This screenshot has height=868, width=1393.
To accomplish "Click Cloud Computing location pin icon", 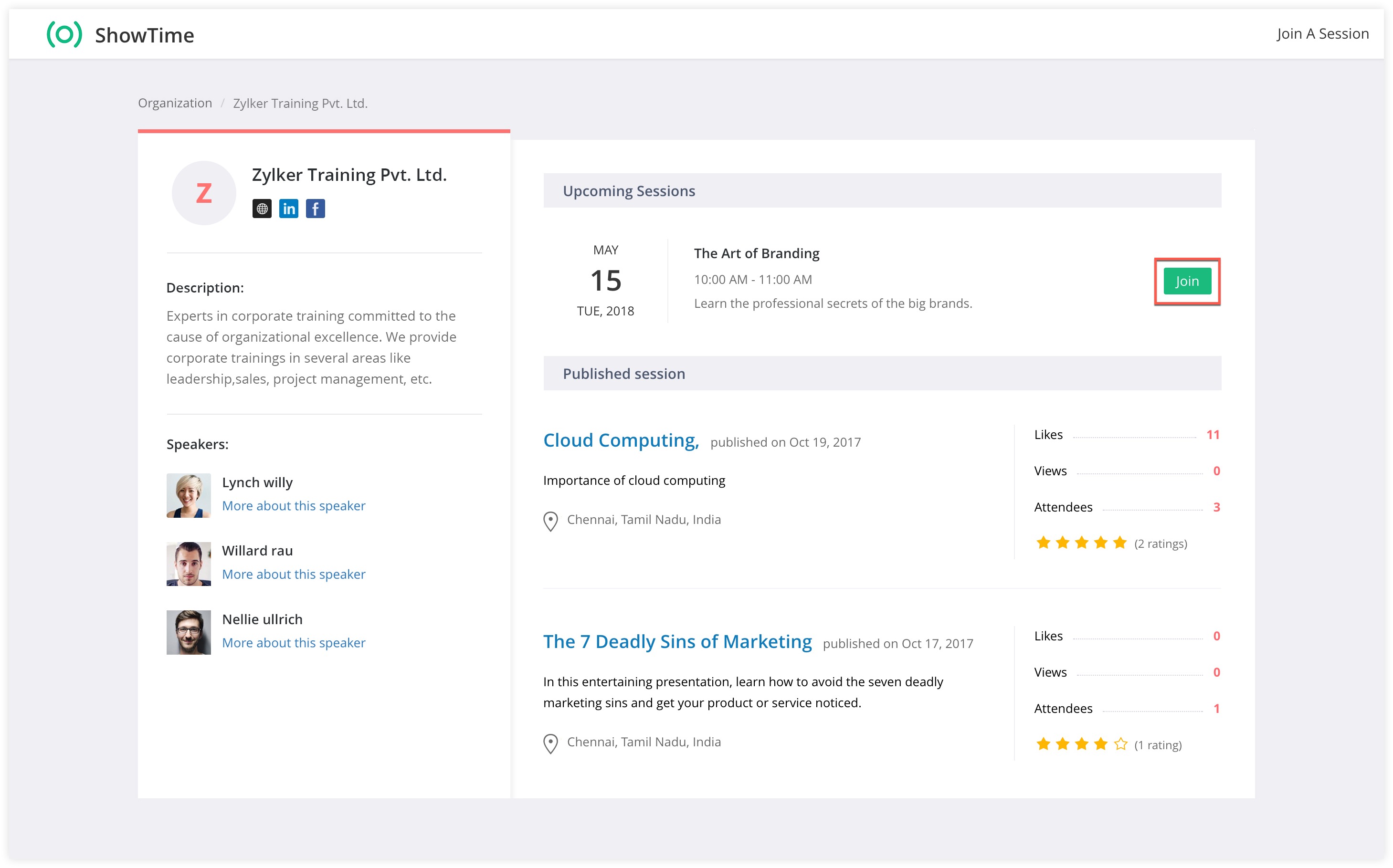I will click(x=550, y=521).
